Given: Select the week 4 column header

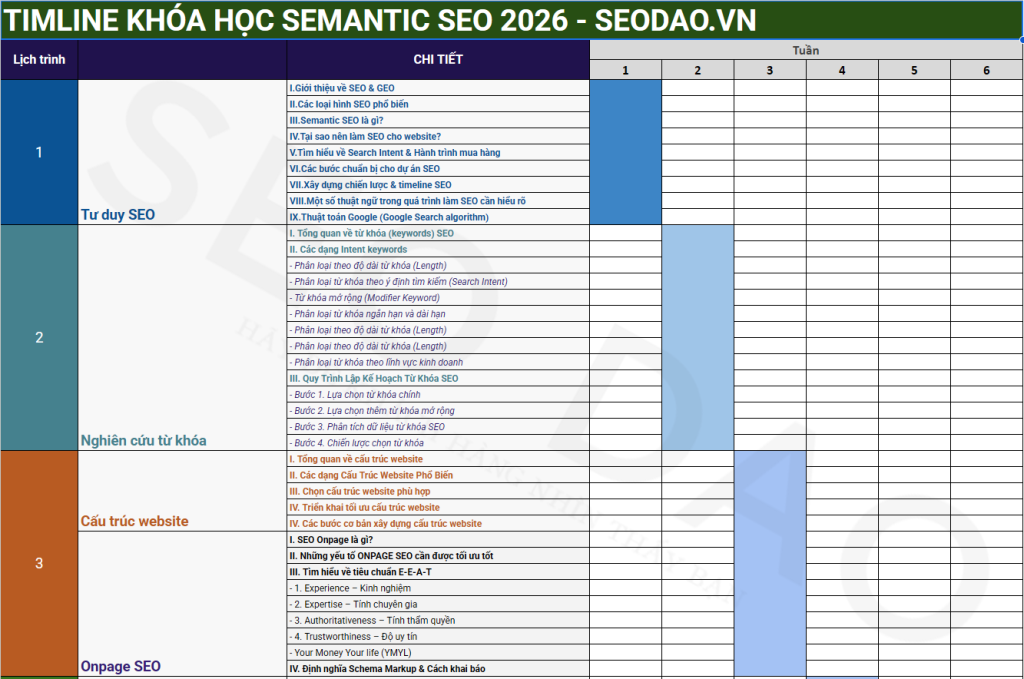Looking at the screenshot, I should click(842, 70).
